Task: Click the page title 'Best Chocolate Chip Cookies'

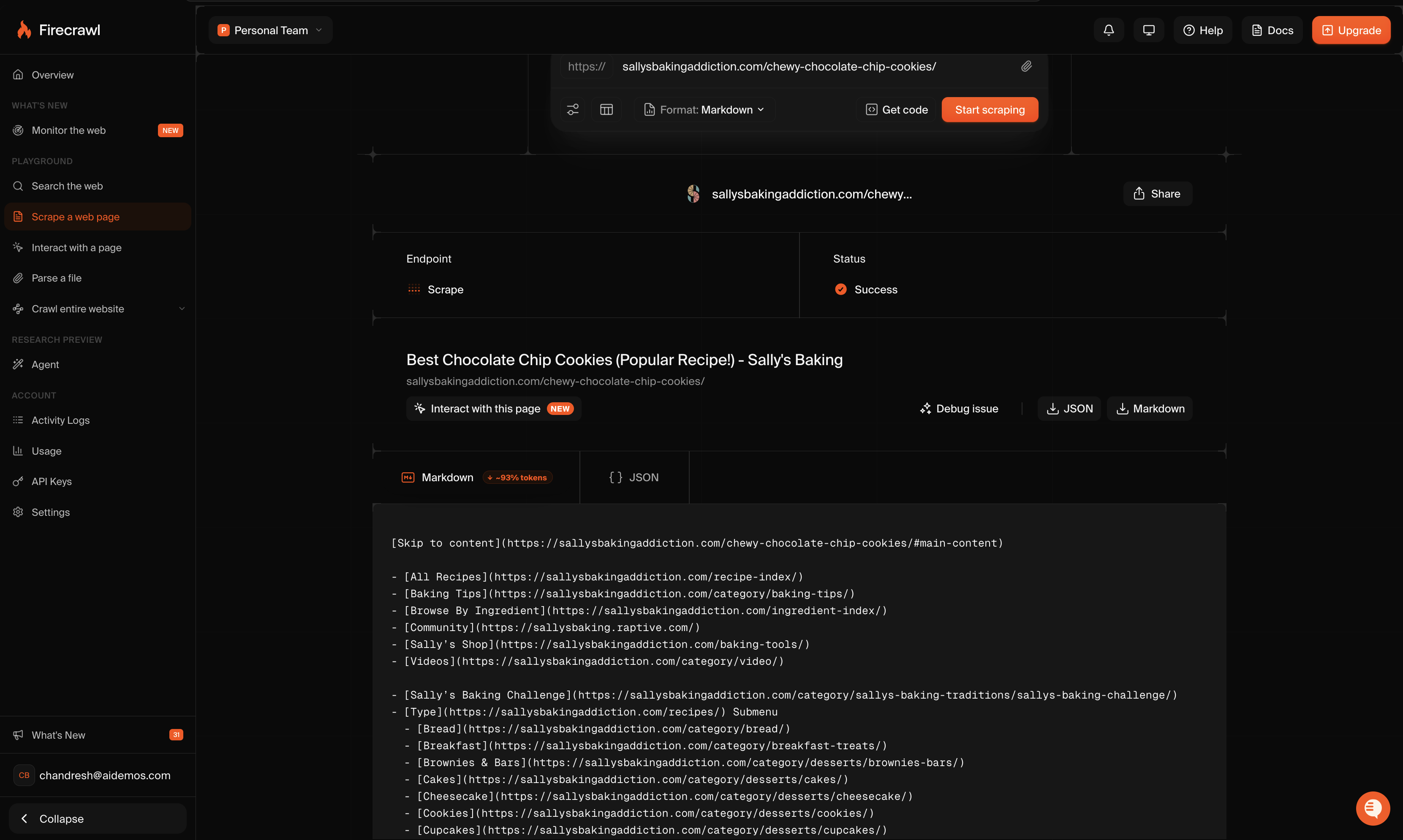Action: [x=624, y=360]
